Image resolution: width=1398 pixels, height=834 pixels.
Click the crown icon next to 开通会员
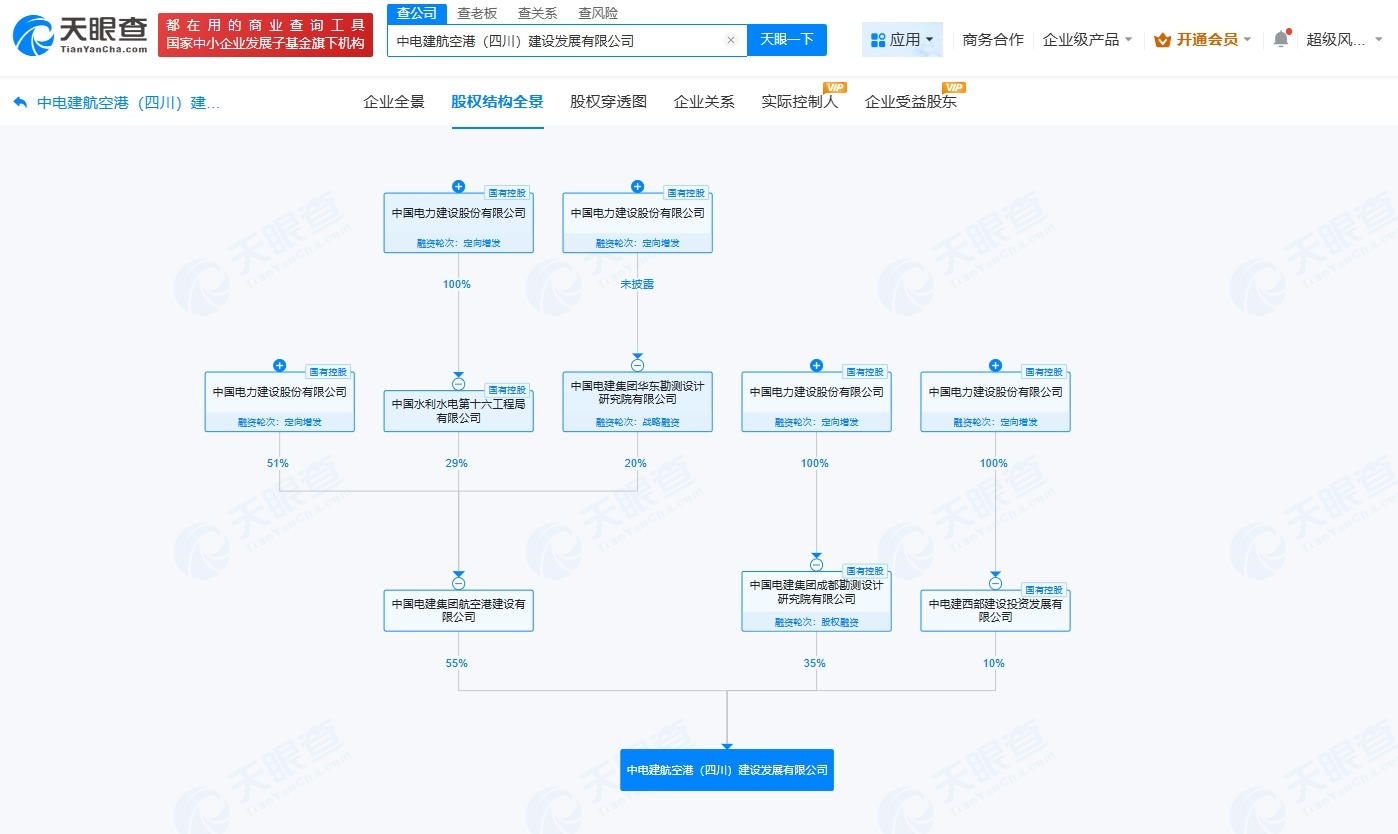click(1162, 39)
